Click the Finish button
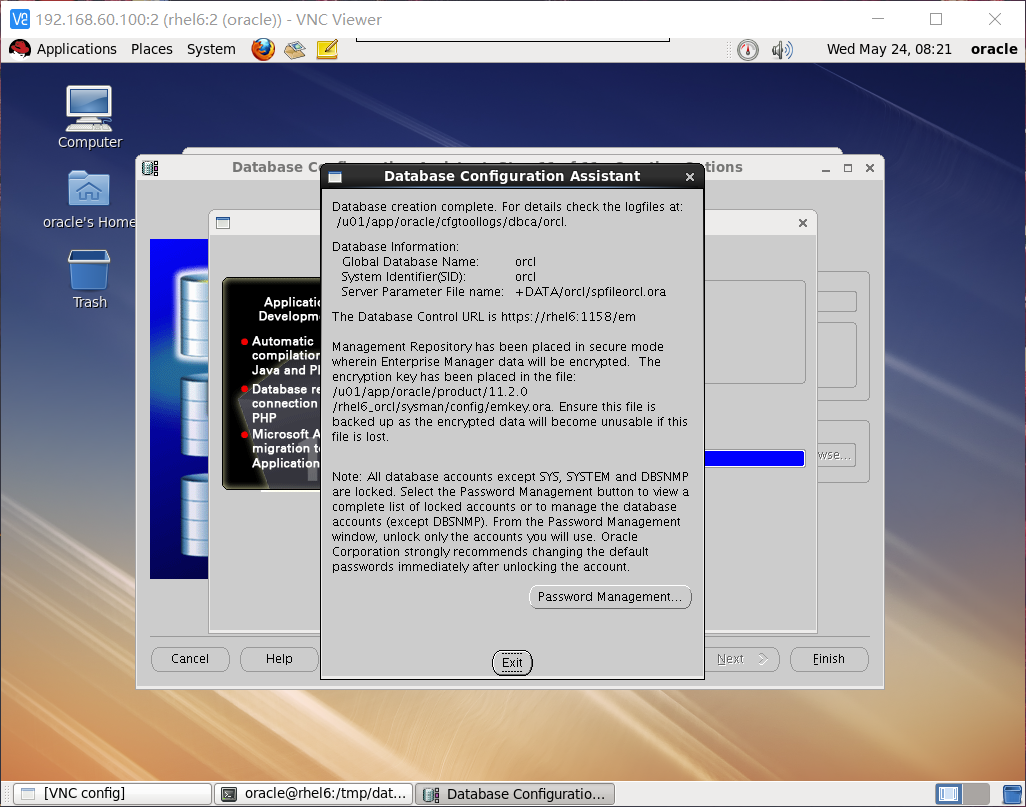 click(x=829, y=659)
